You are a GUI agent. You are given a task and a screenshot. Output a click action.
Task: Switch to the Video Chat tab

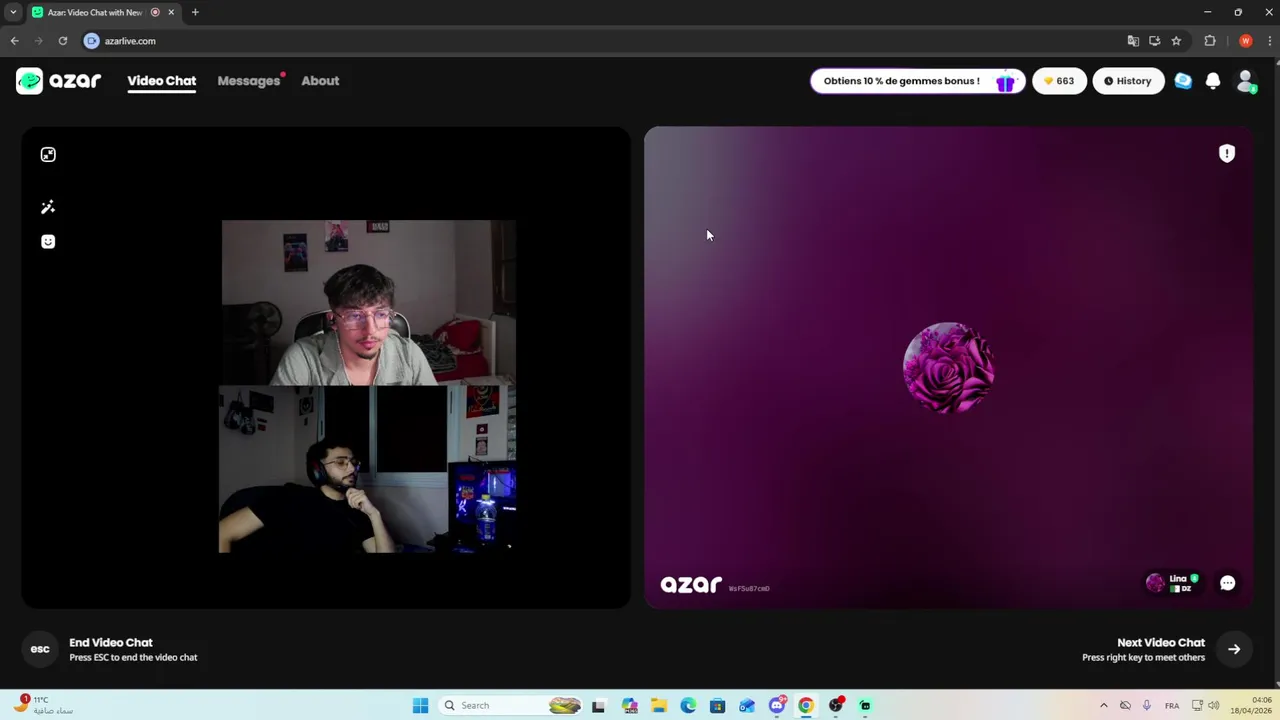[161, 81]
